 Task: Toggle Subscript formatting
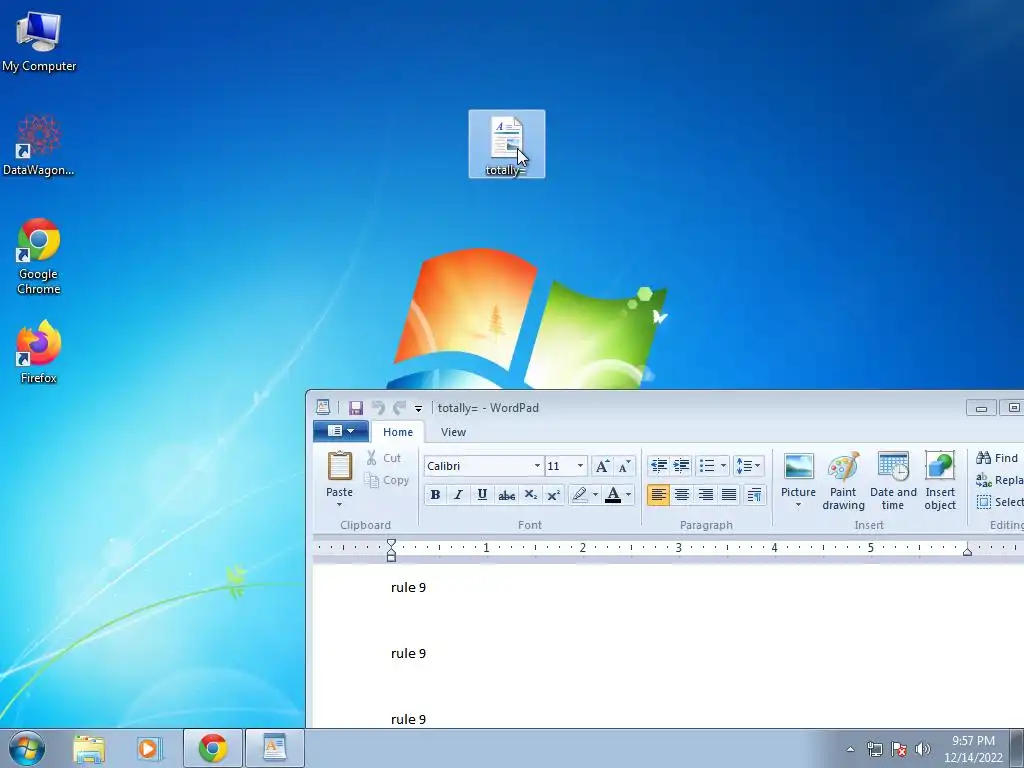point(530,494)
